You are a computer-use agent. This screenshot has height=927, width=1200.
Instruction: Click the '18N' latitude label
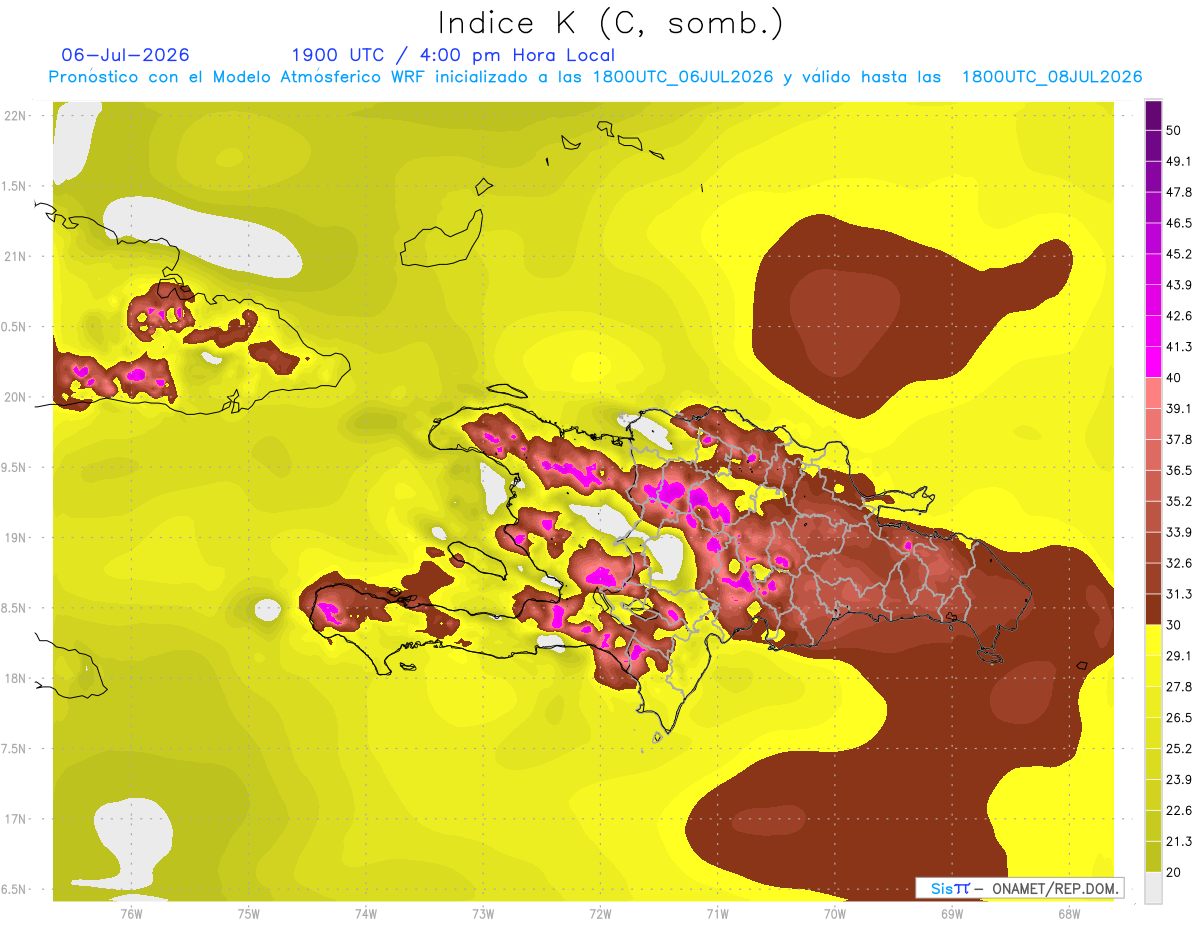14,679
